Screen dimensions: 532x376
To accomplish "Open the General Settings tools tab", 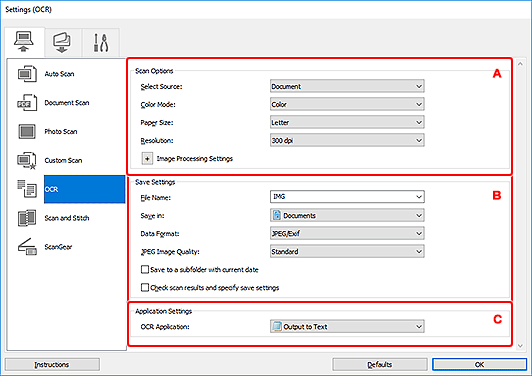I will click(101, 42).
